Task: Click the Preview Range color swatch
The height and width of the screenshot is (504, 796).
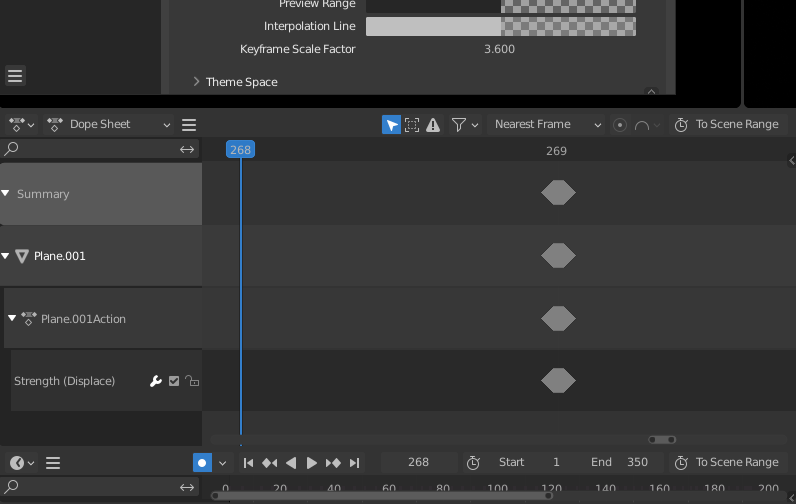Action: [501, 6]
